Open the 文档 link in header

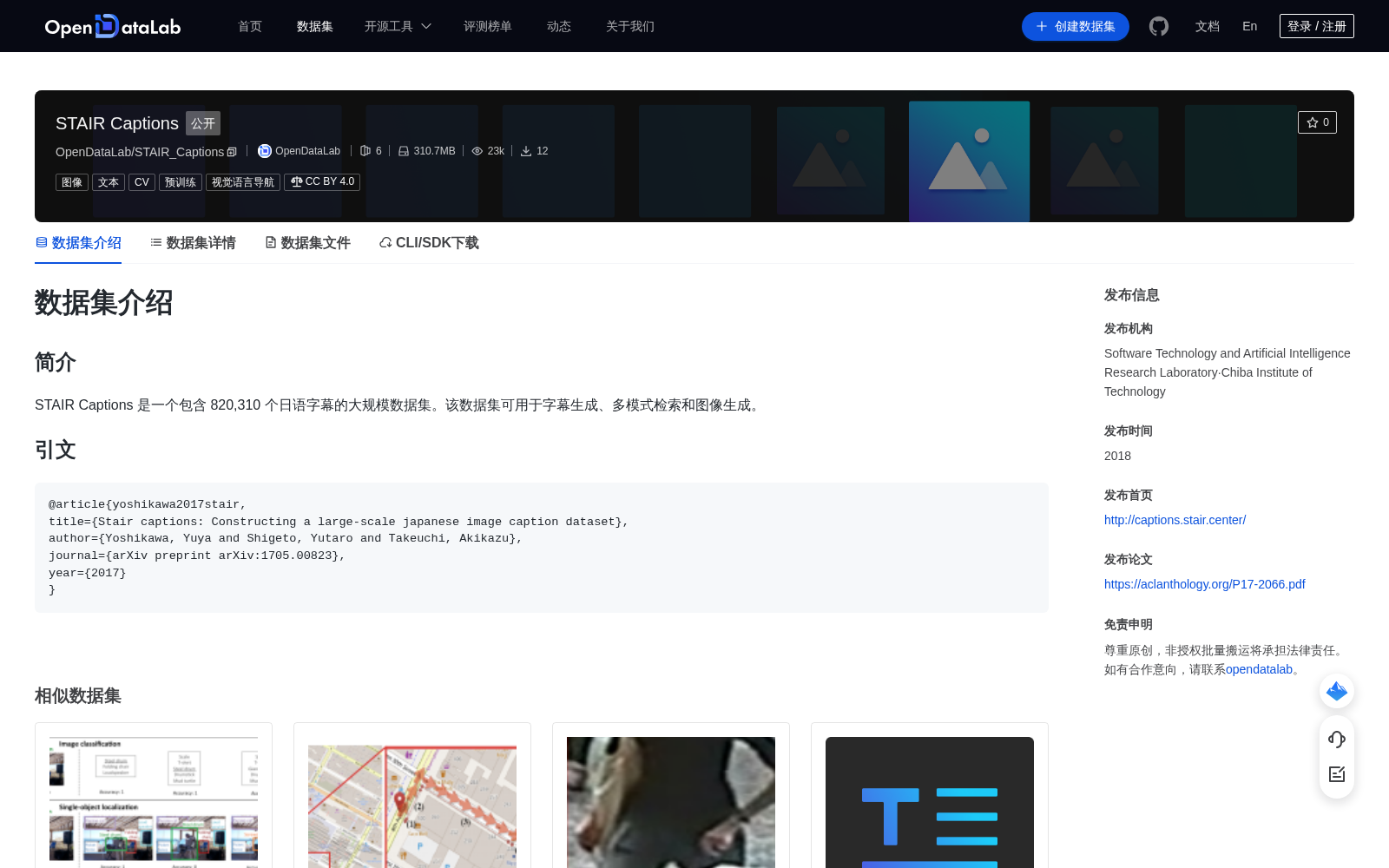[x=1208, y=26]
